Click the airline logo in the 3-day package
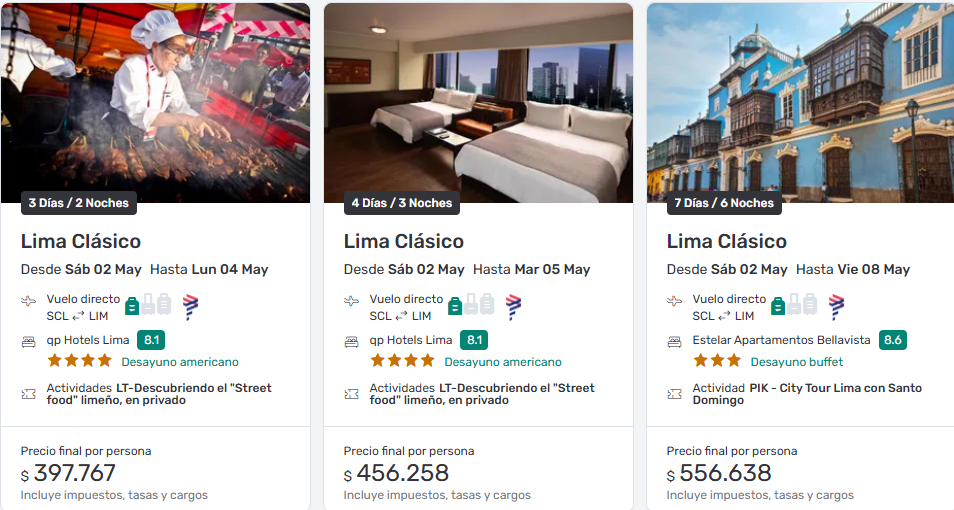This screenshot has width=954, height=510. (x=190, y=307)
